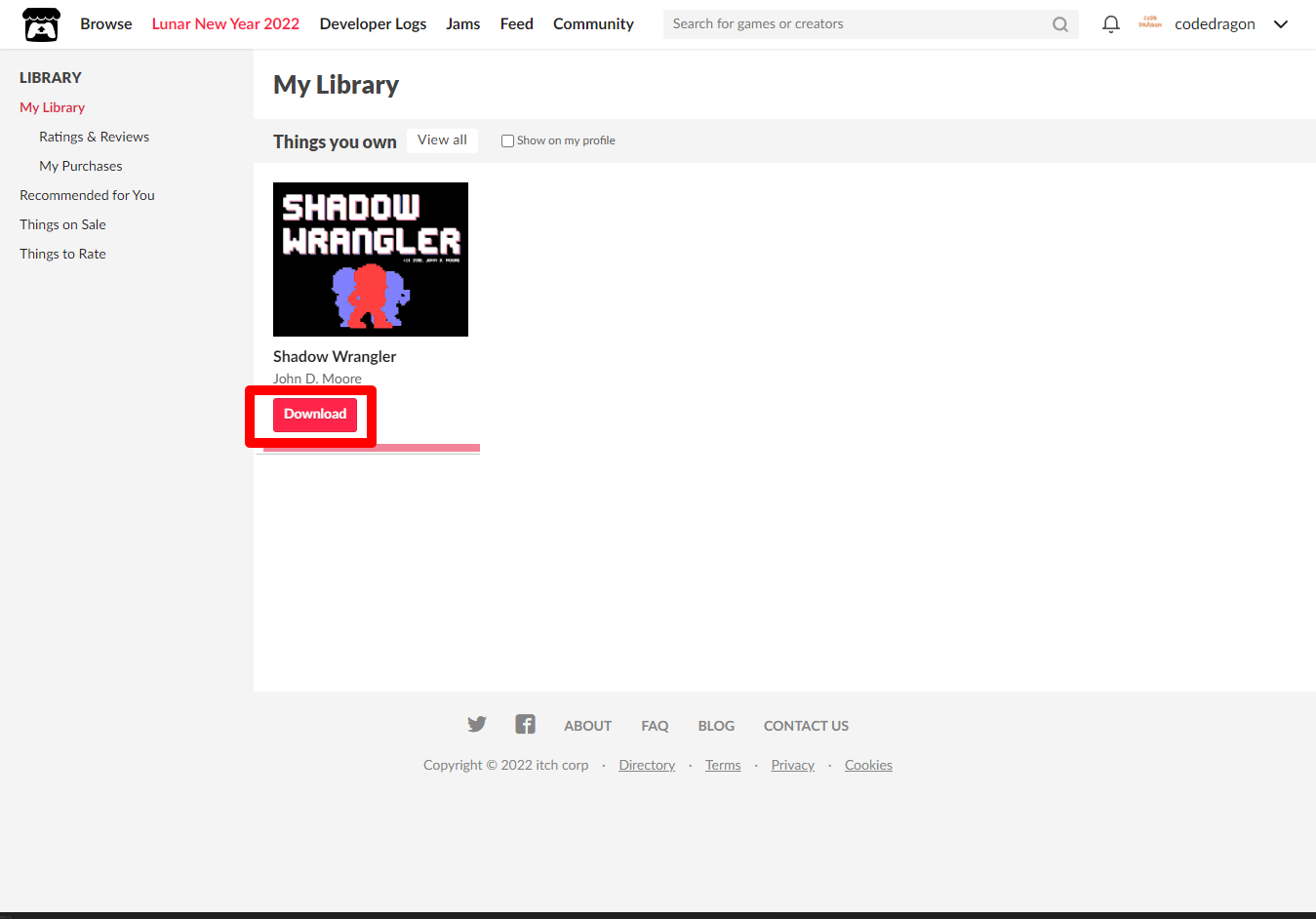
Task: Click the codedragon username
Action: tap(1215, 24)
